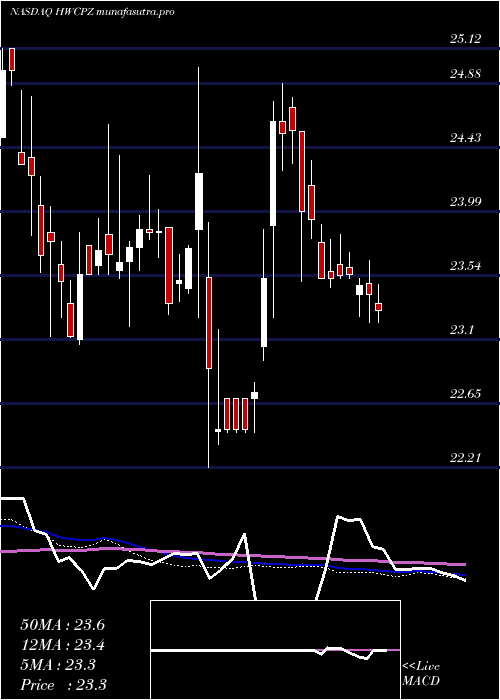500x700 pixels.
Task: Click the NASDAQ HWCPZ munafasutra.pro title text
Action: pyautogui.click(x=92, y=12)
